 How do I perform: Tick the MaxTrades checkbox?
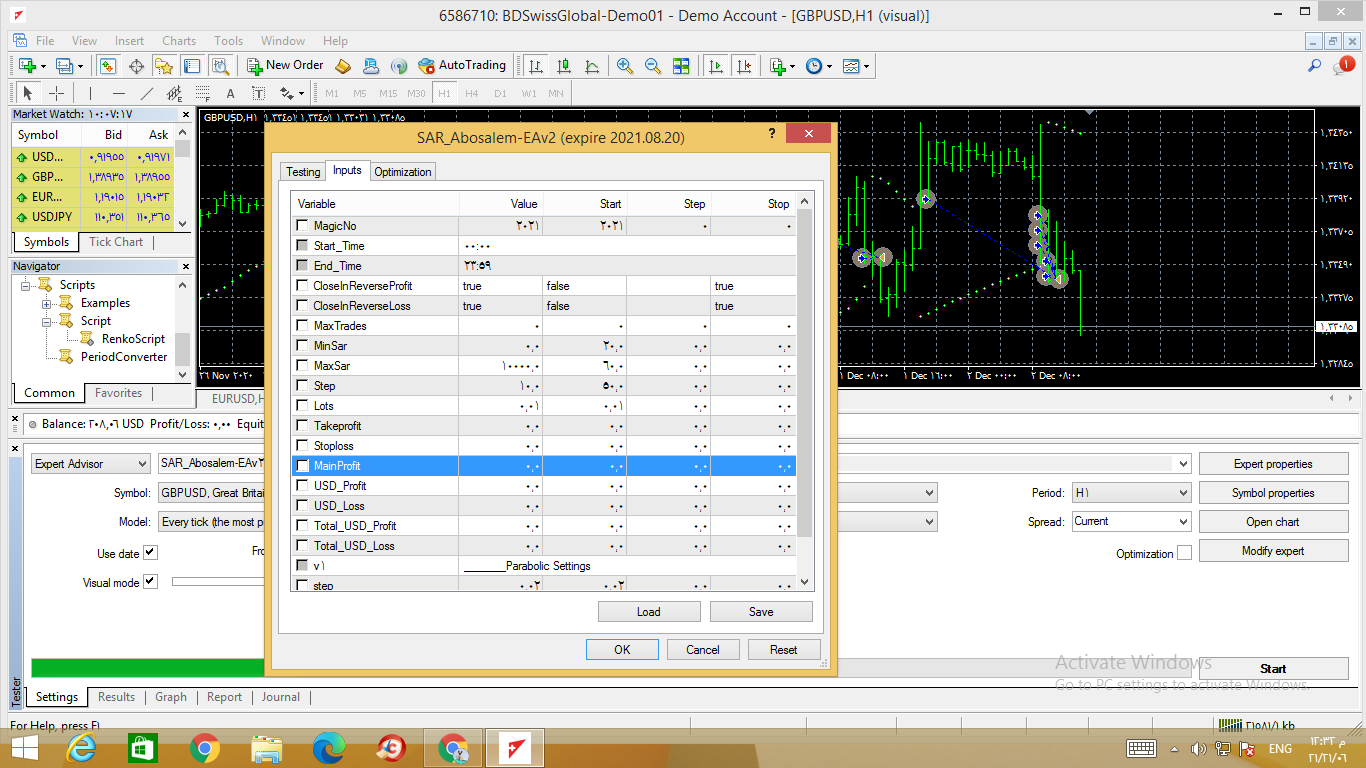[303, 326]
